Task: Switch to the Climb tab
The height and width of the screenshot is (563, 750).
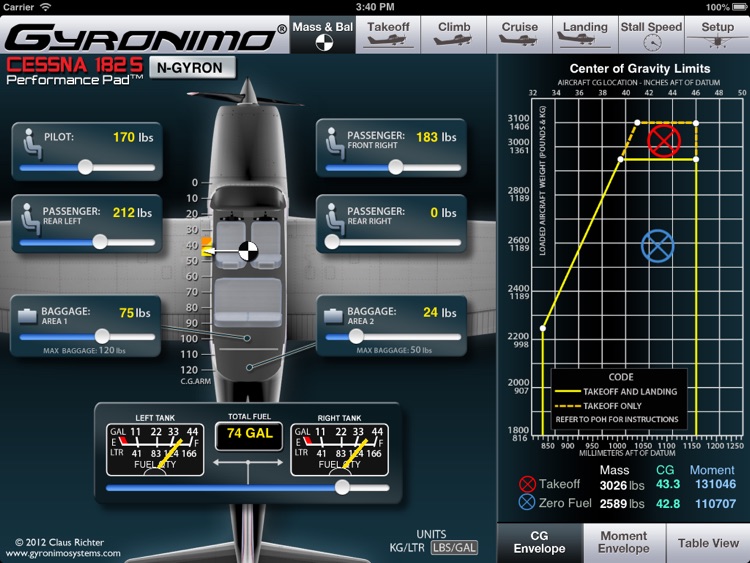Action: pyautogui.click(x=454, y=35)
